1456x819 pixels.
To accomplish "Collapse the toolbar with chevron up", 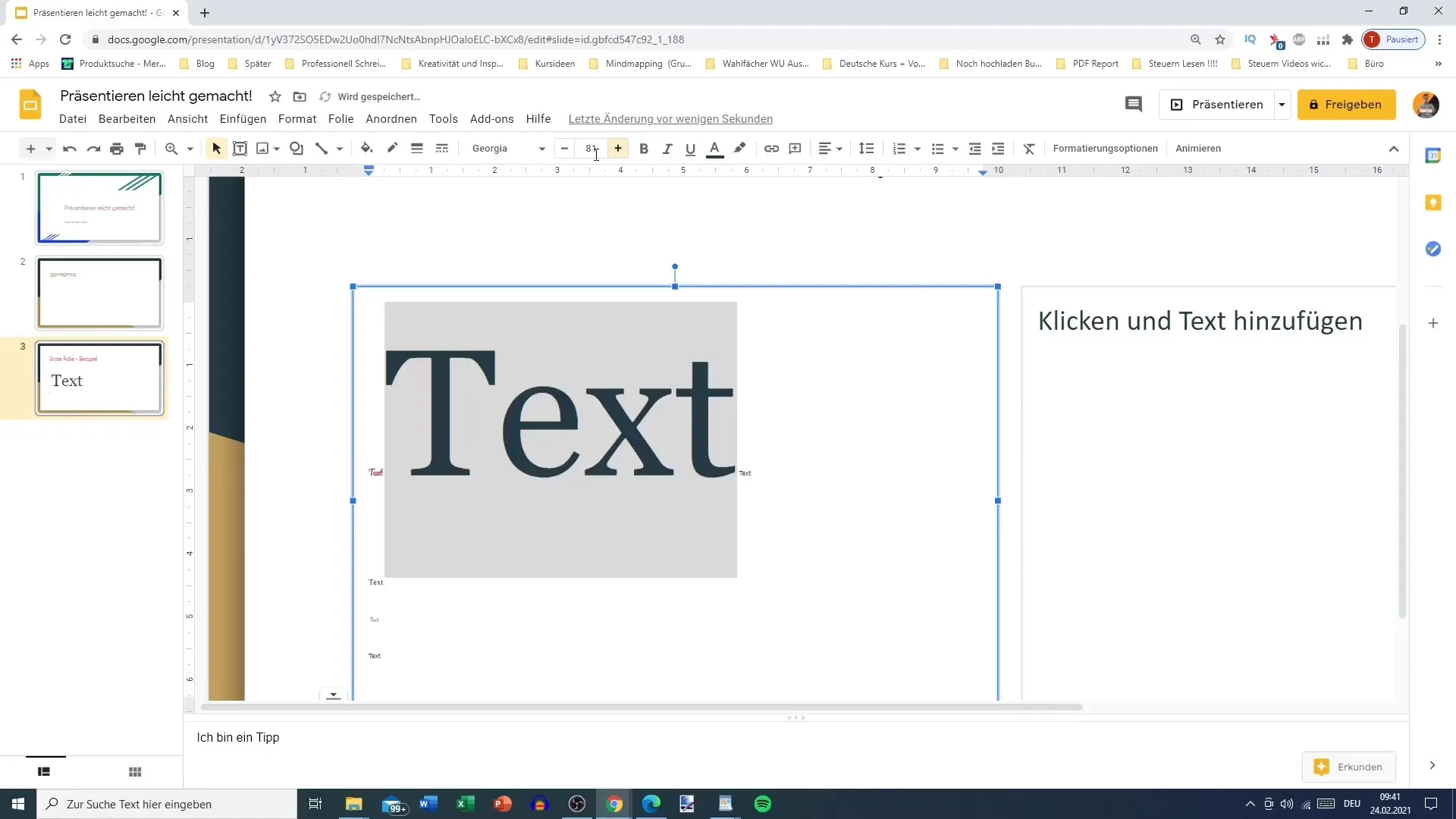I will (x=1394, y=149).
